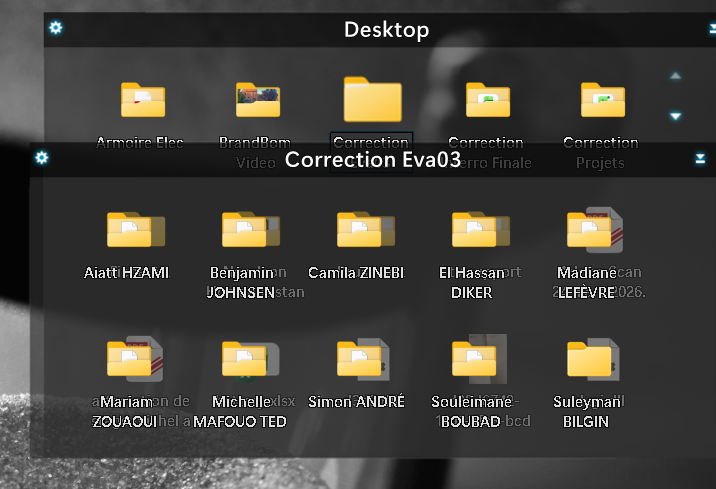
Task: Open the Benjamin JOHNSEN folder
Action: tap(244, 229)
